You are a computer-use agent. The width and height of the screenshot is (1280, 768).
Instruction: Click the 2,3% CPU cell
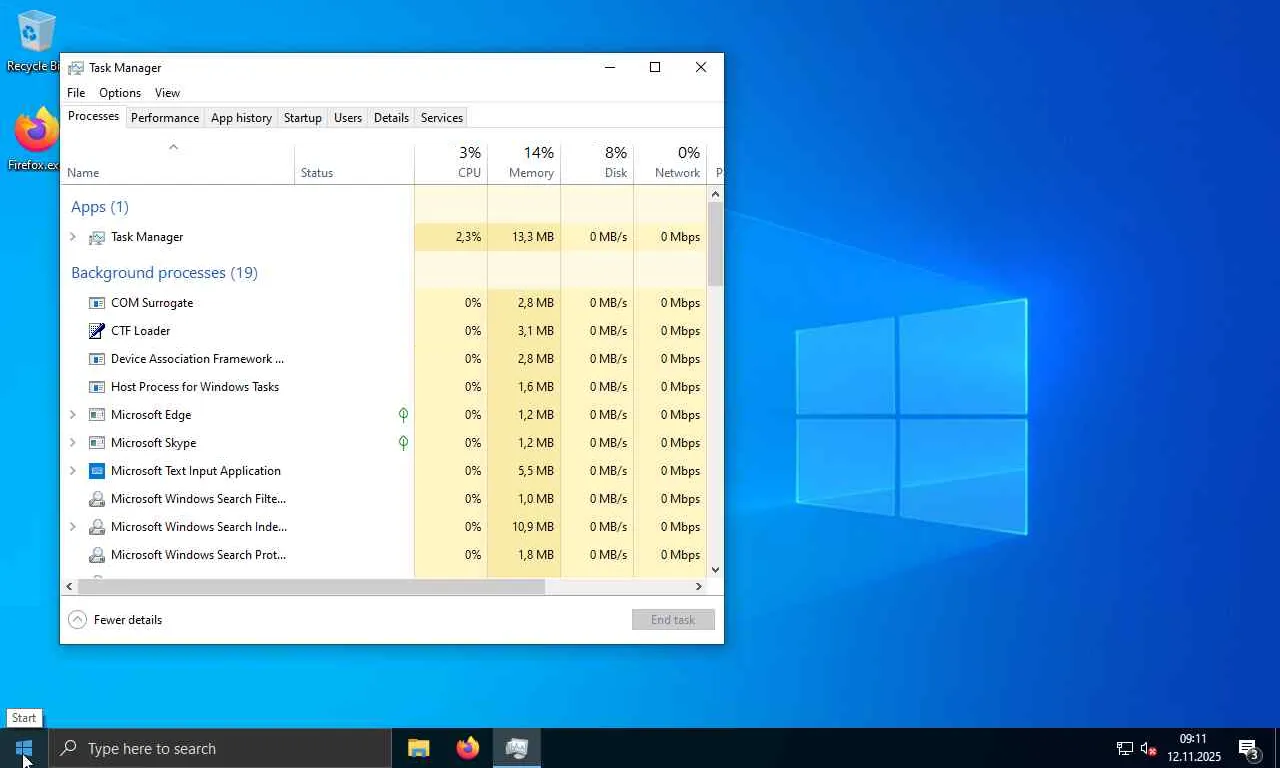point(451,237)
